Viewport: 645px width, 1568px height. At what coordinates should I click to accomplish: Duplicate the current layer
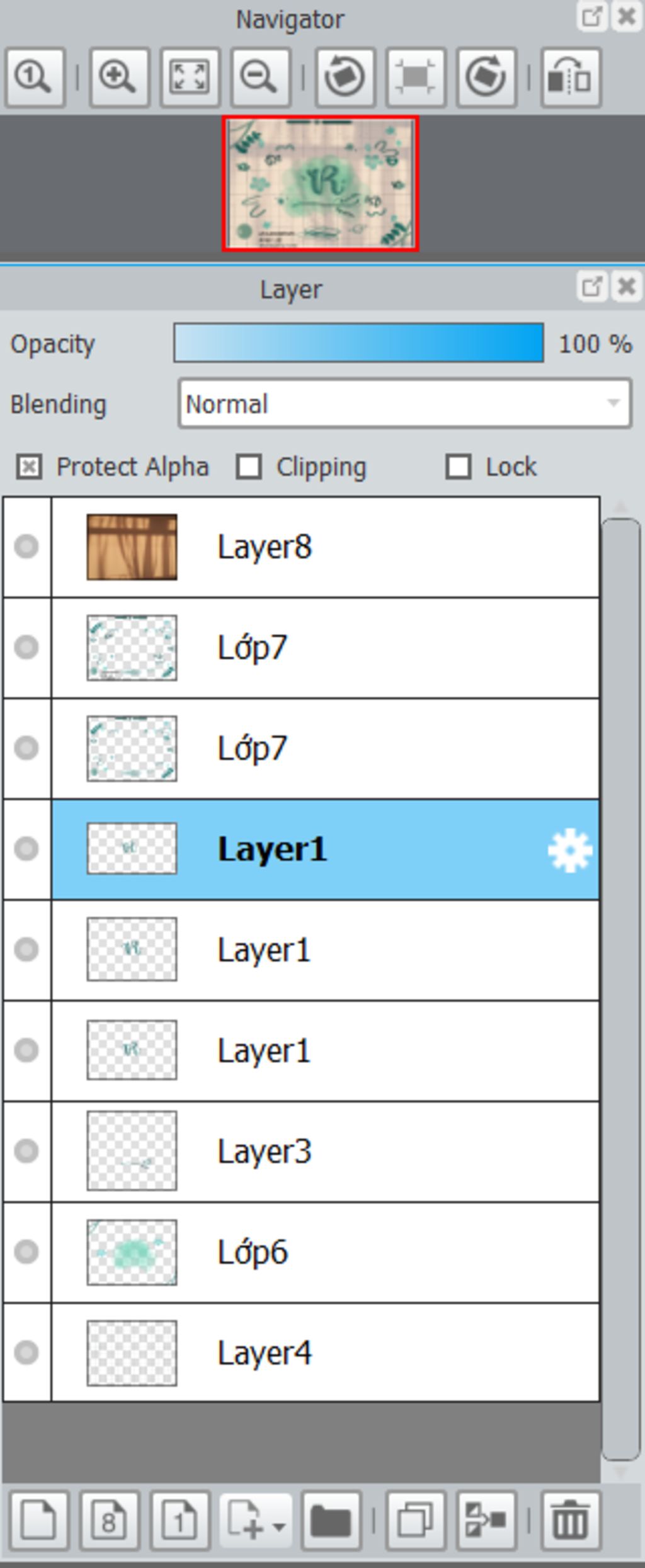click(415, 1521)
